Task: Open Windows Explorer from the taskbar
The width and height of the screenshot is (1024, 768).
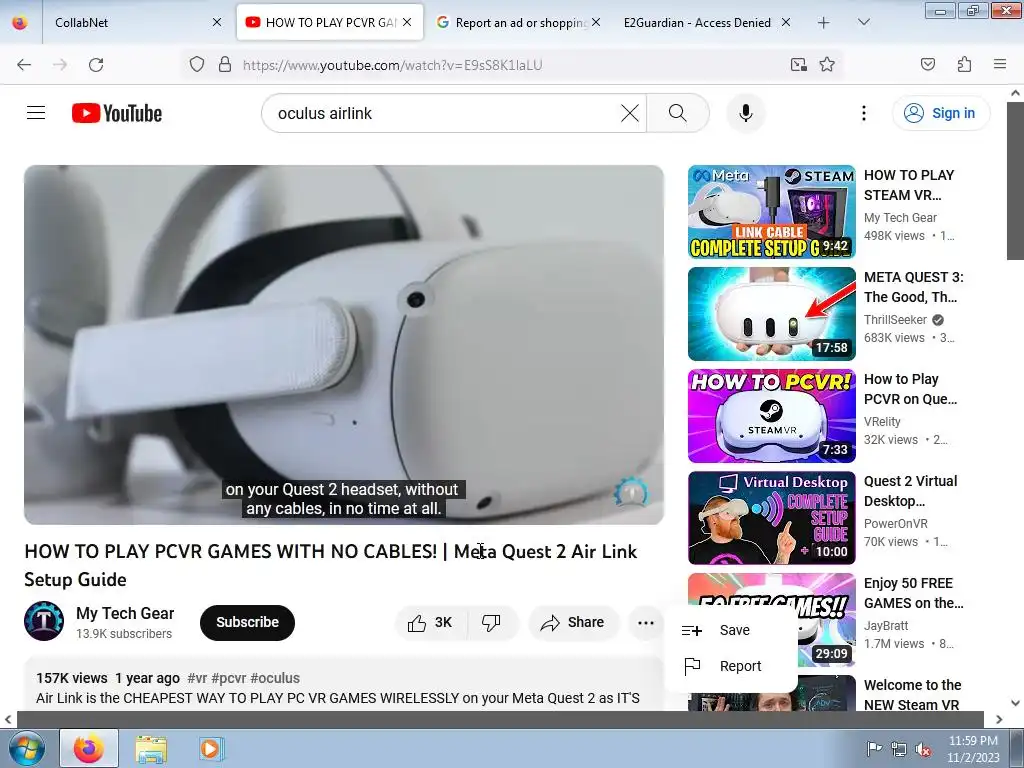Action: (151, 749)
